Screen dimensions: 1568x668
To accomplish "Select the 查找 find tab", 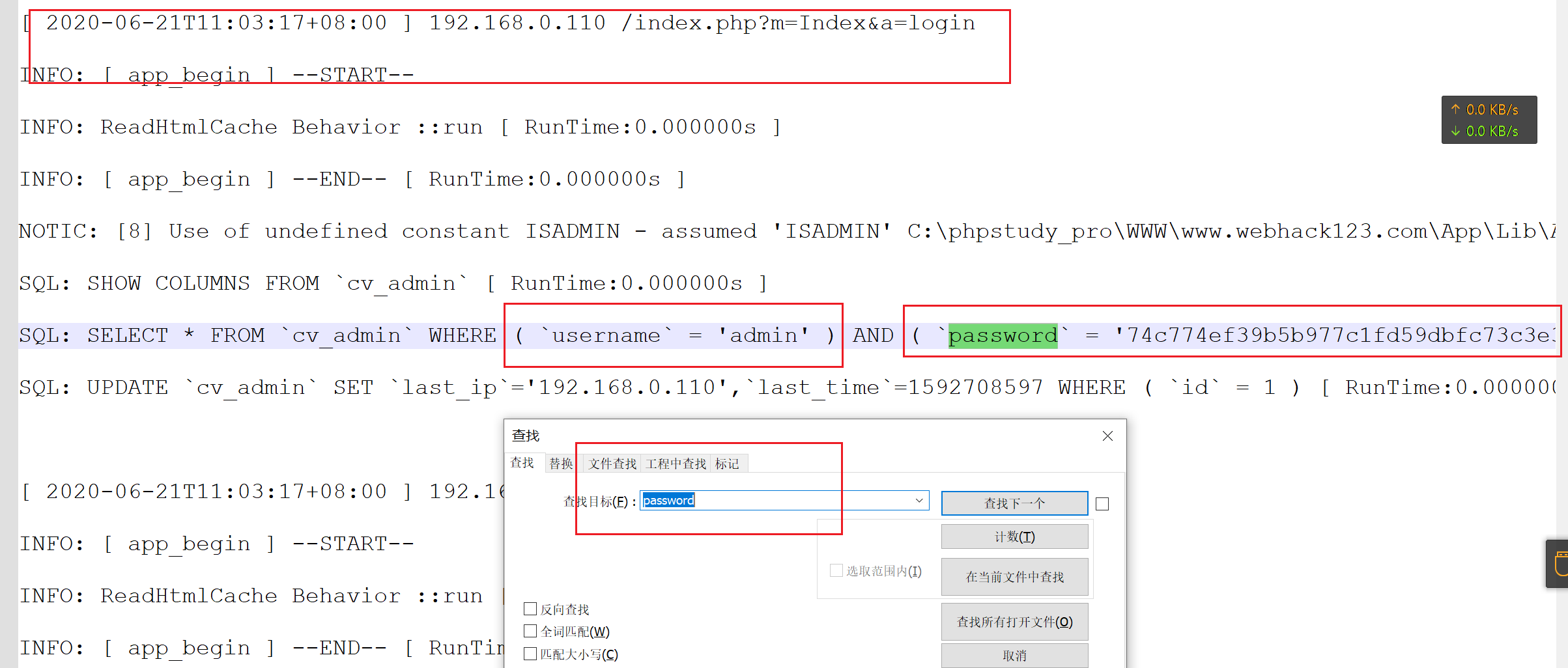I will (x=522, y=463).
